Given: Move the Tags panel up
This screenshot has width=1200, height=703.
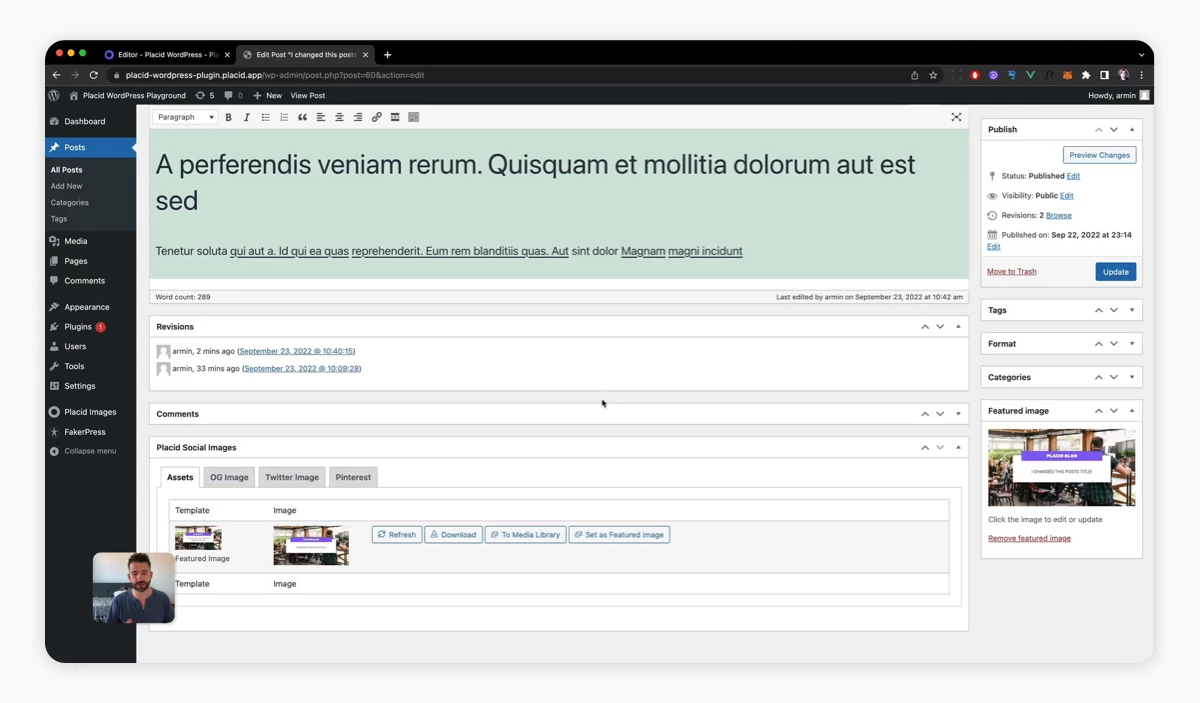Looking at the screenshot, I should [1098, 310].
